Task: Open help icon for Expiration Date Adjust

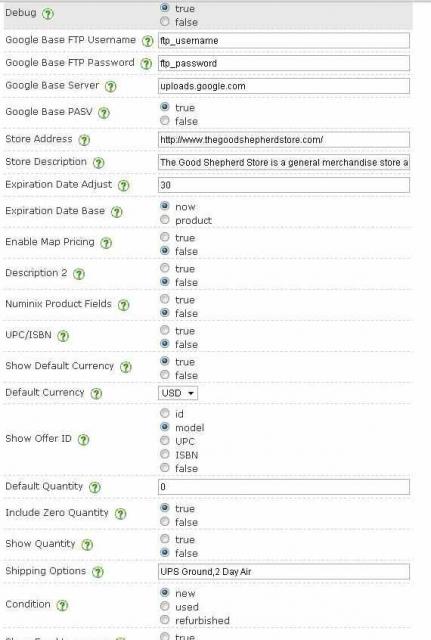Action: point(123,186)
